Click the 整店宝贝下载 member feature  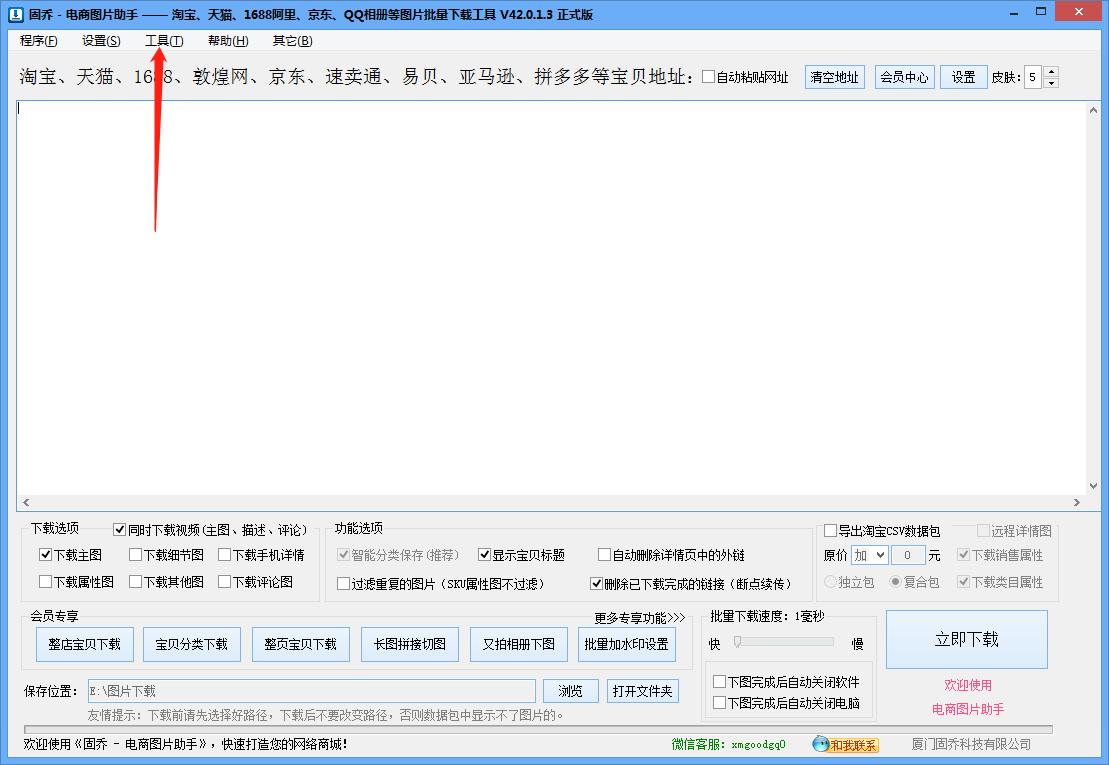[x=84, y=644]
